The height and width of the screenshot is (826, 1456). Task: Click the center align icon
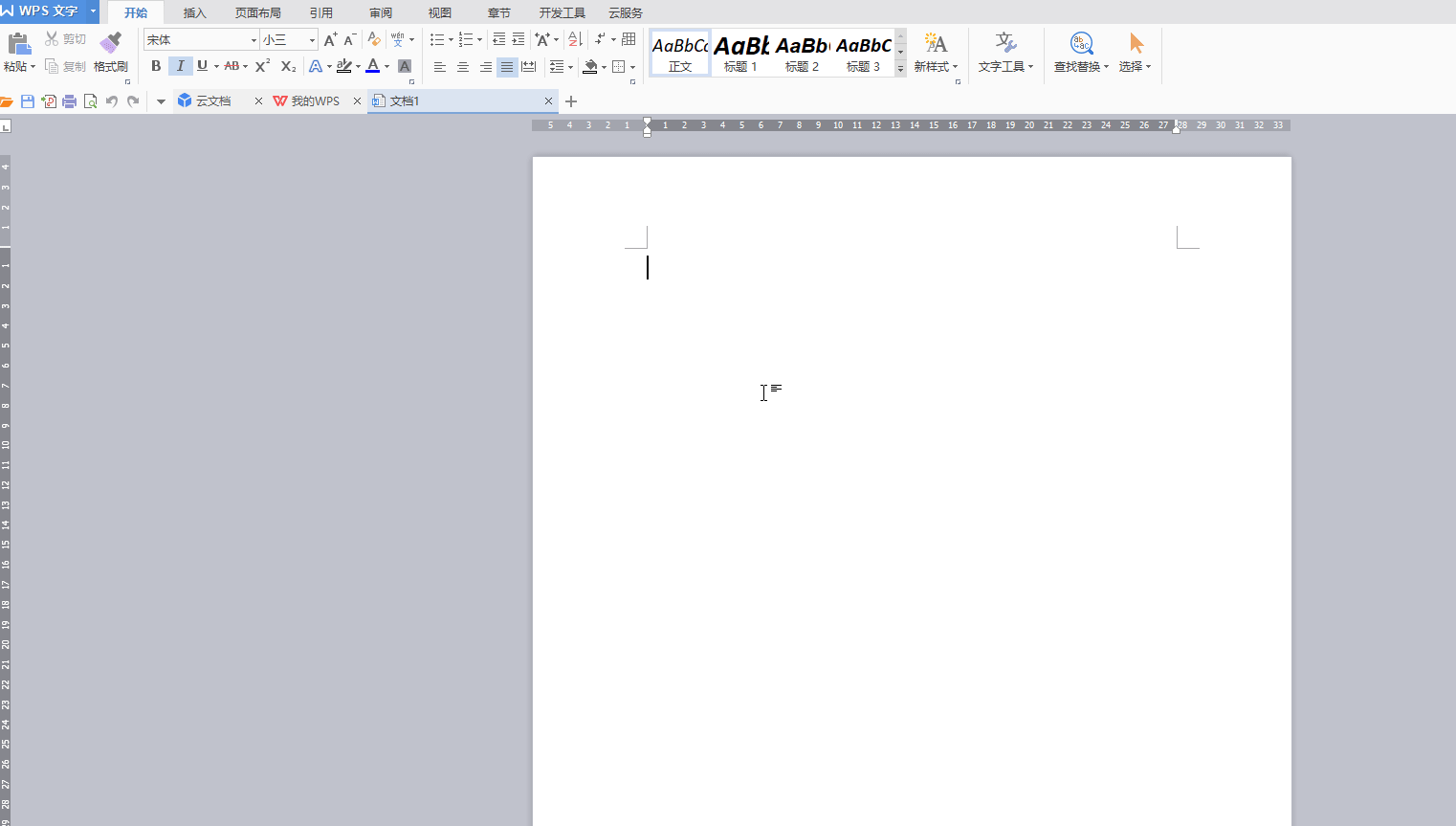click(463, 67)
